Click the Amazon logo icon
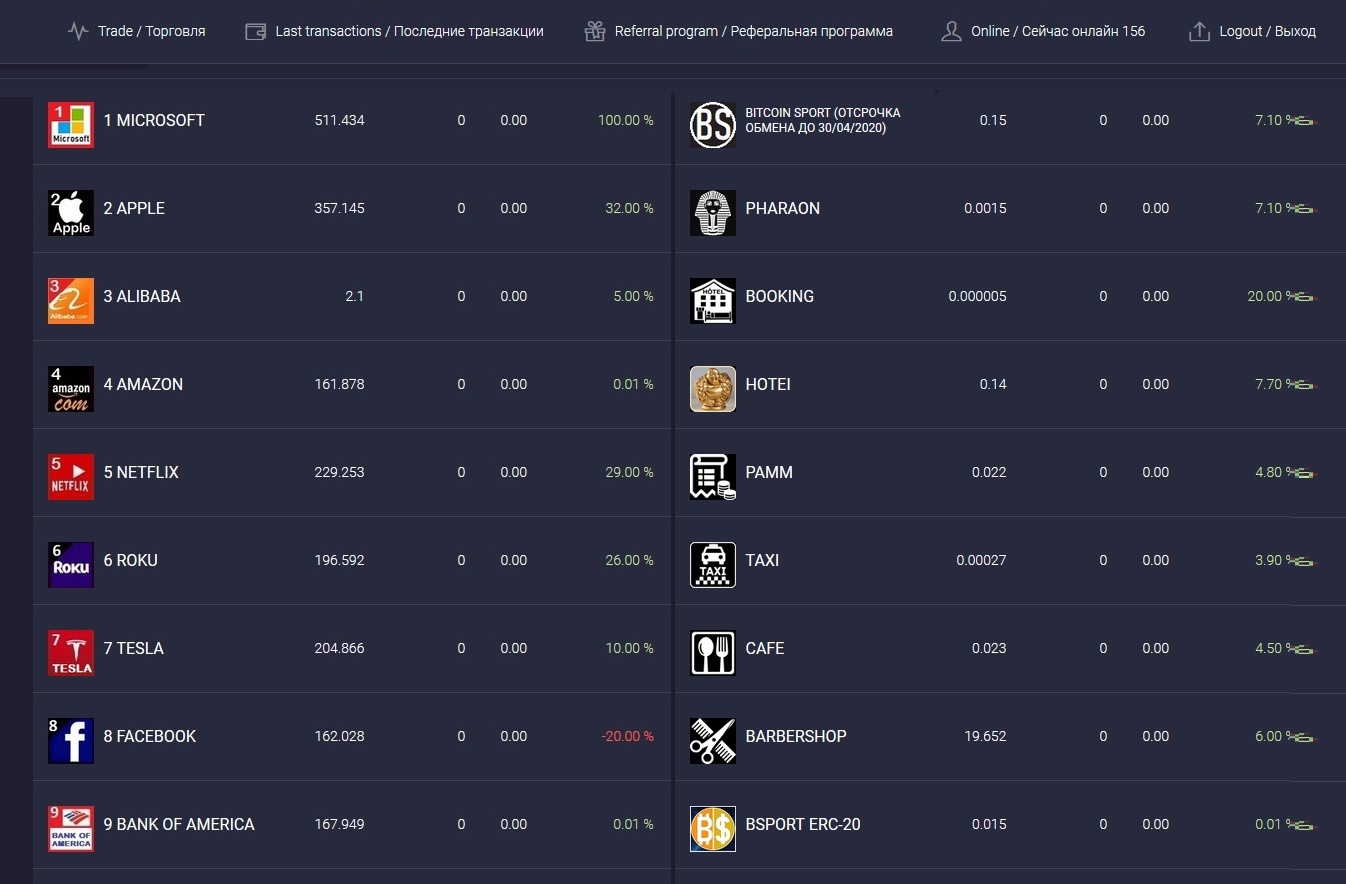This screenshot has width=1346, height=884. 71,389
